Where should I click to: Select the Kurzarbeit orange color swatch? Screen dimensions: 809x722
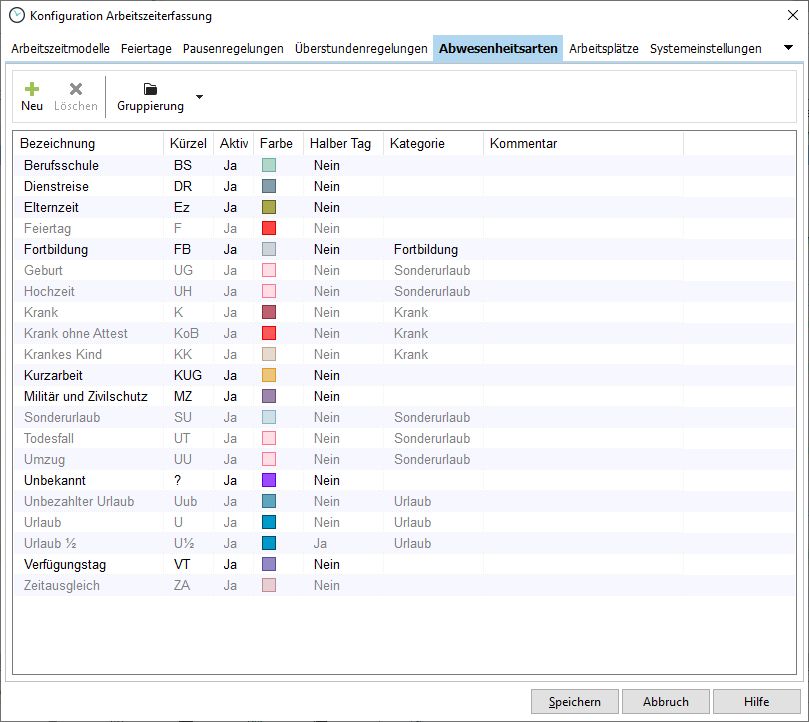pos(268,375)
